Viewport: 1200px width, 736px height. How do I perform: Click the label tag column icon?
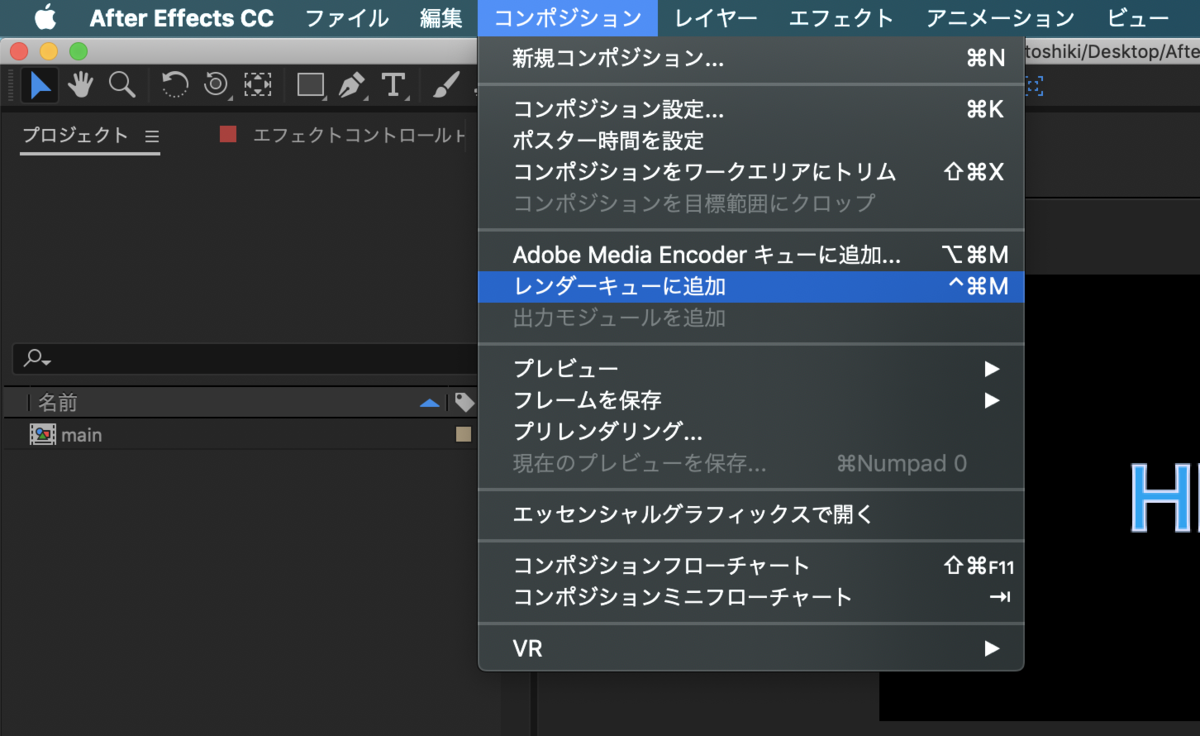tap(464, 402)
